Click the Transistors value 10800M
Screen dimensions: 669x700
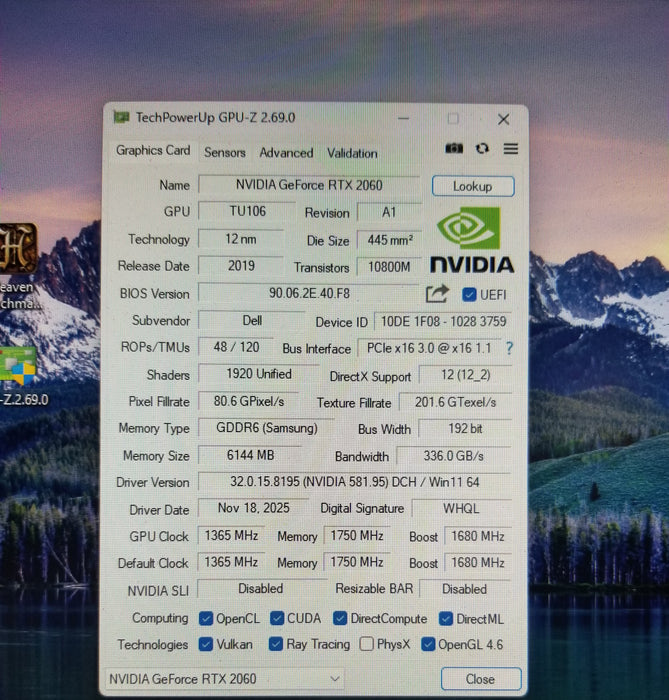(389, 267)
